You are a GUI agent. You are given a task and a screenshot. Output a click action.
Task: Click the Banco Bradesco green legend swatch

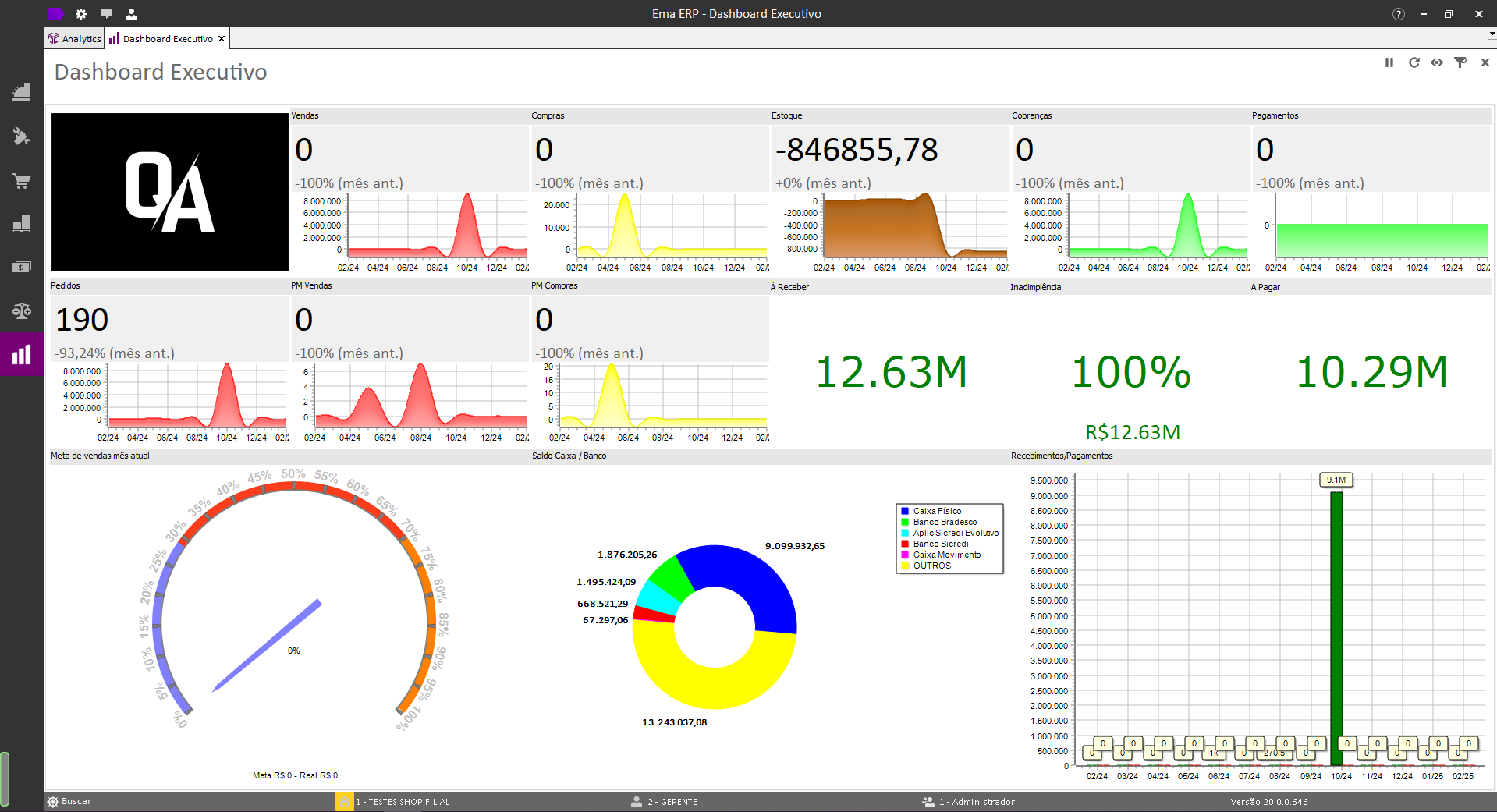coord(905,522)
